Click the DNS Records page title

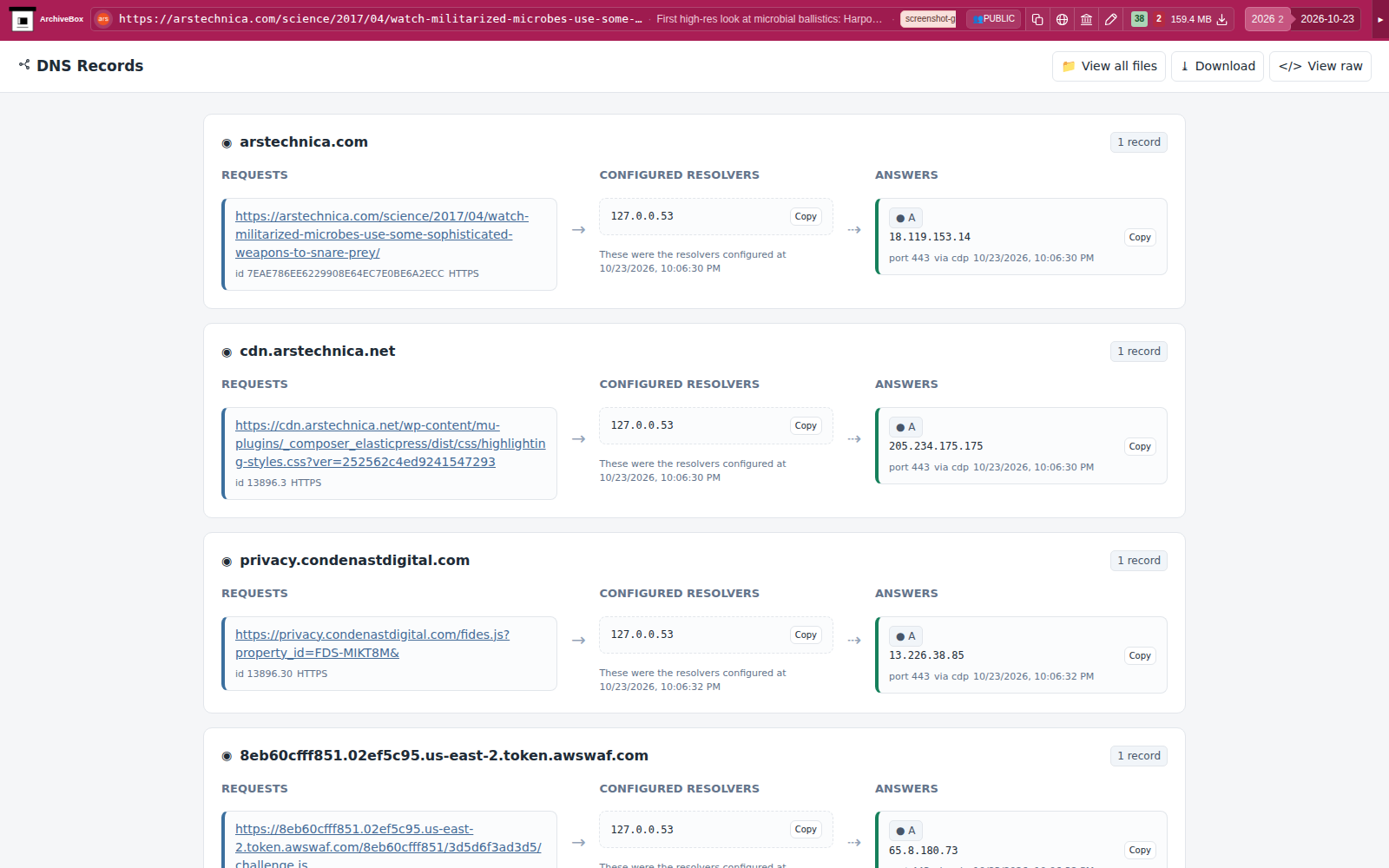point(89,66)
